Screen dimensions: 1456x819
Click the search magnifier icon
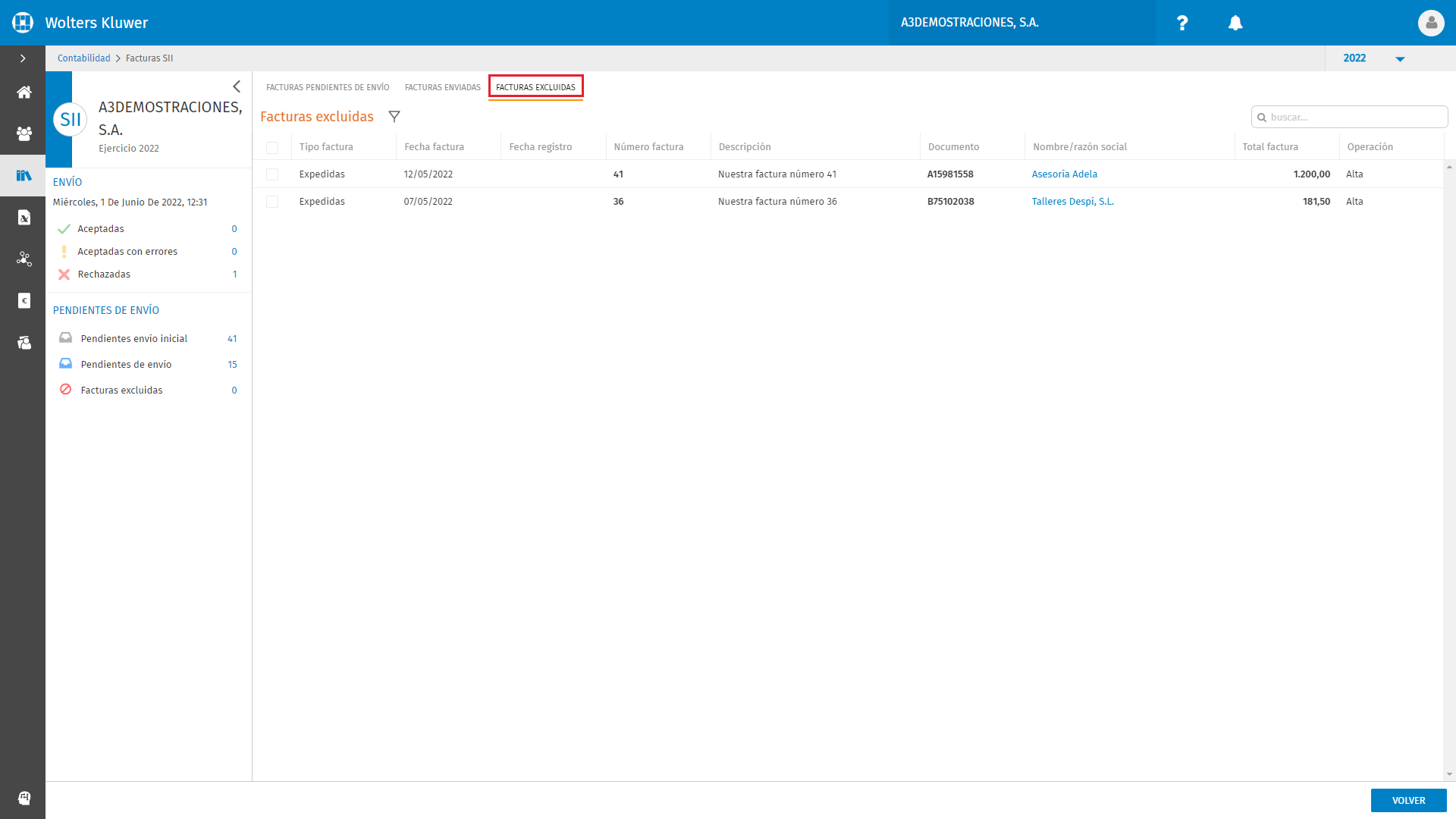pos(1262,118)
